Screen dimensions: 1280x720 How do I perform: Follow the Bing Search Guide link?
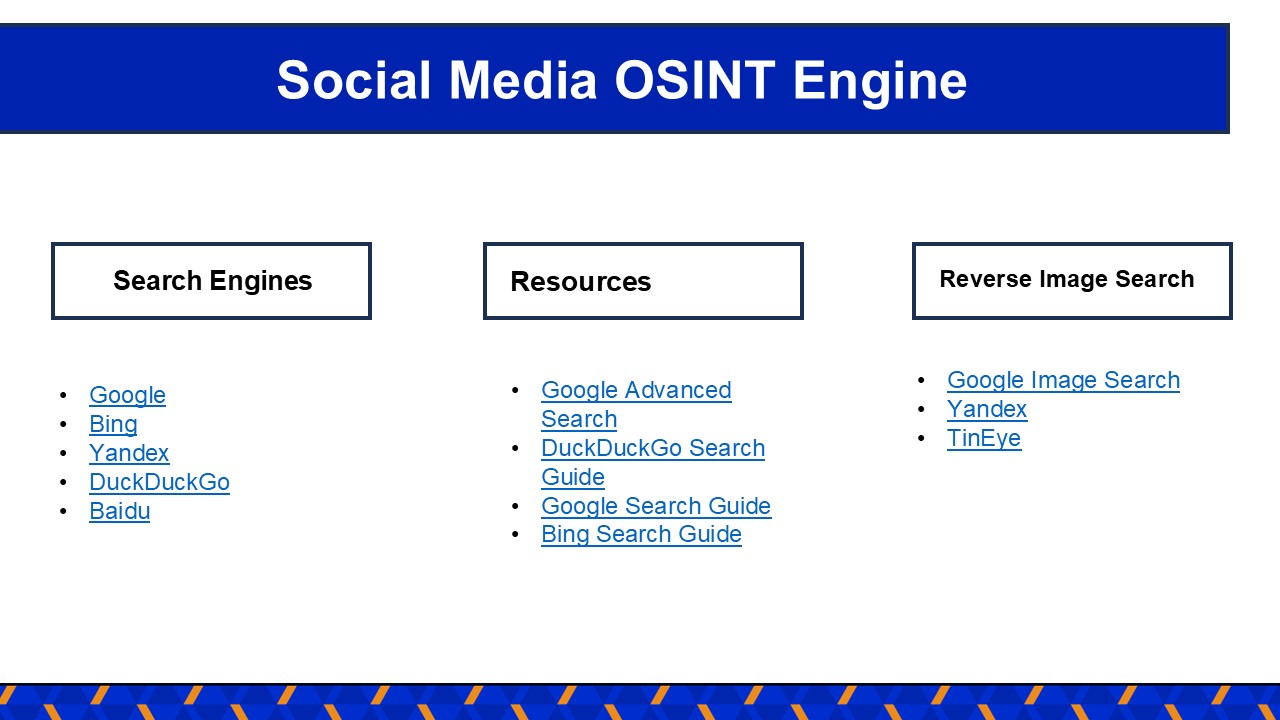(x=641, y=534)
